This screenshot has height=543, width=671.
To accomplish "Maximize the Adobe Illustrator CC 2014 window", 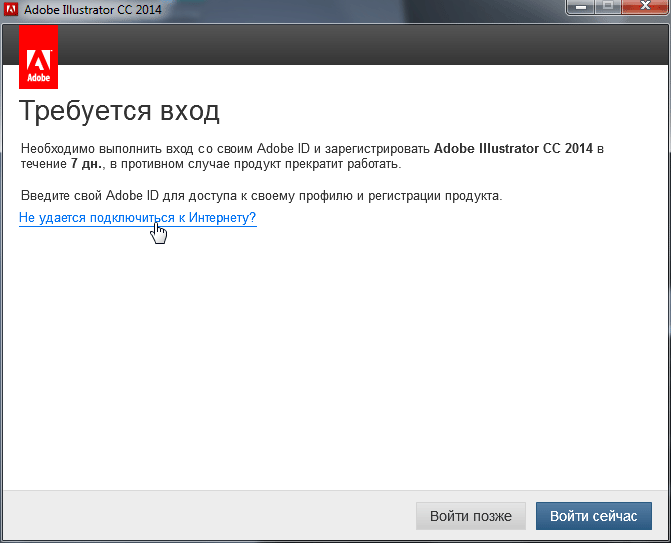I will pyautogui.click(x=608, y=7).
